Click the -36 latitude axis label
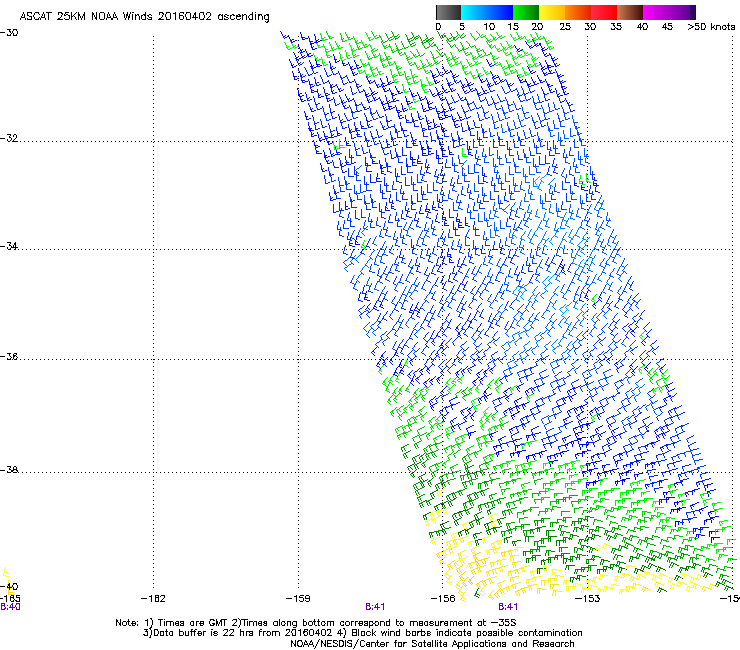740x650 pixels. 9,356
